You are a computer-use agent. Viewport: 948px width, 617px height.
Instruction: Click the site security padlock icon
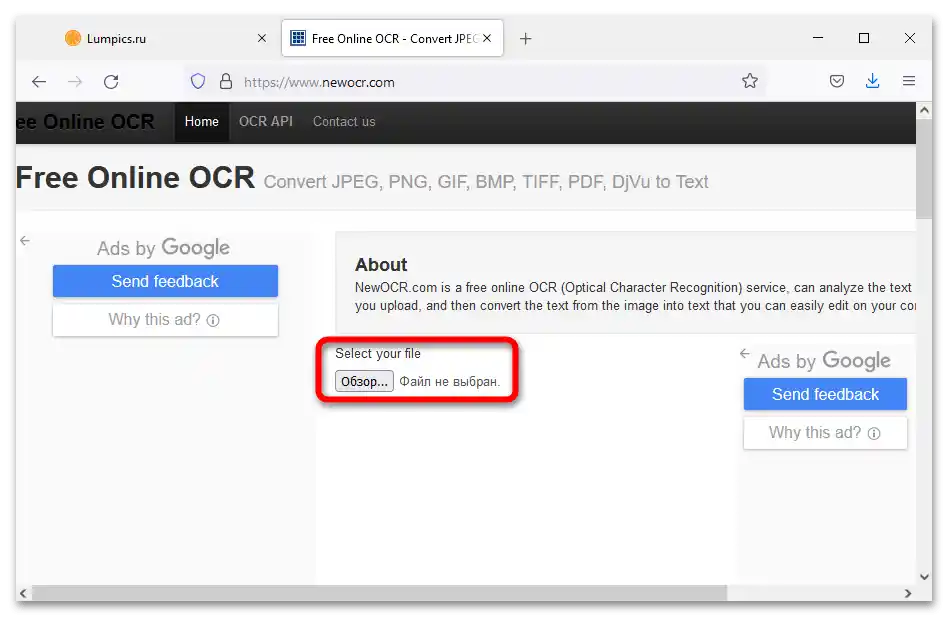(x=226, y=82)
